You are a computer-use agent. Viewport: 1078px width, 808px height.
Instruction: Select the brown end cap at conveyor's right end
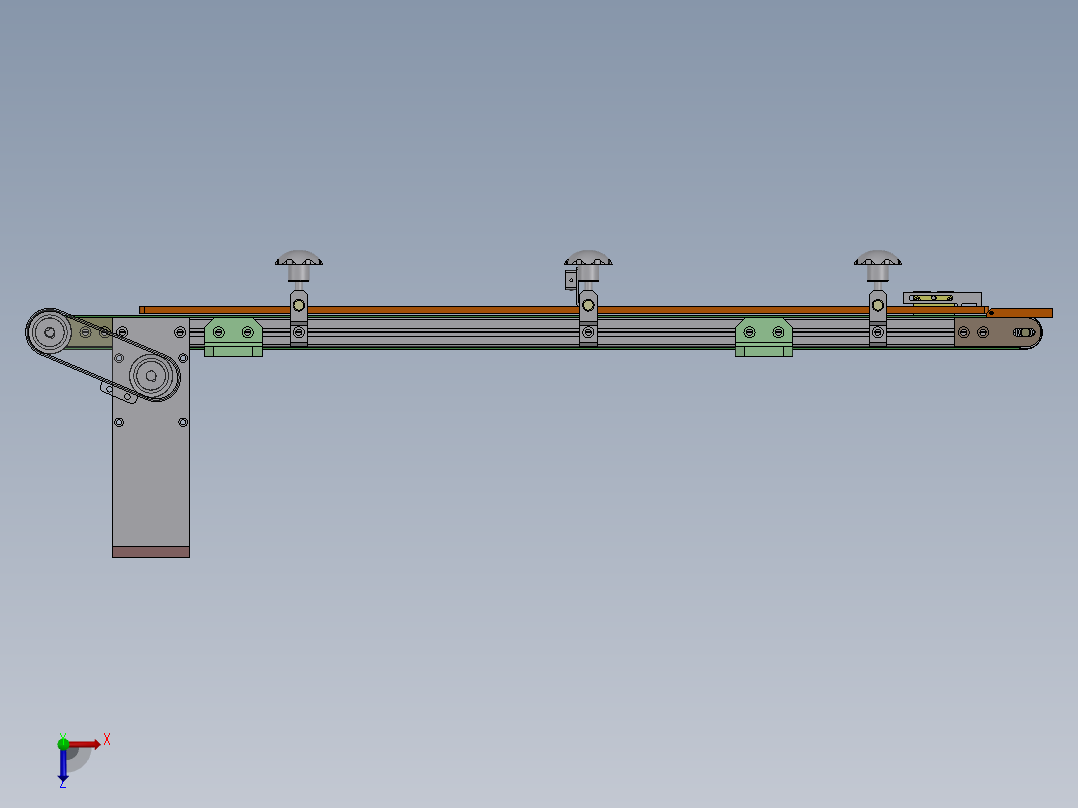997,333
